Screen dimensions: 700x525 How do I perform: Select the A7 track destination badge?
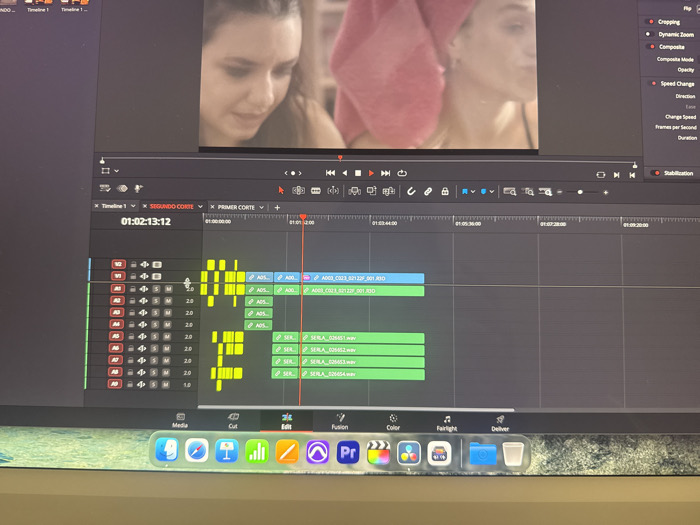coord(115,360)
